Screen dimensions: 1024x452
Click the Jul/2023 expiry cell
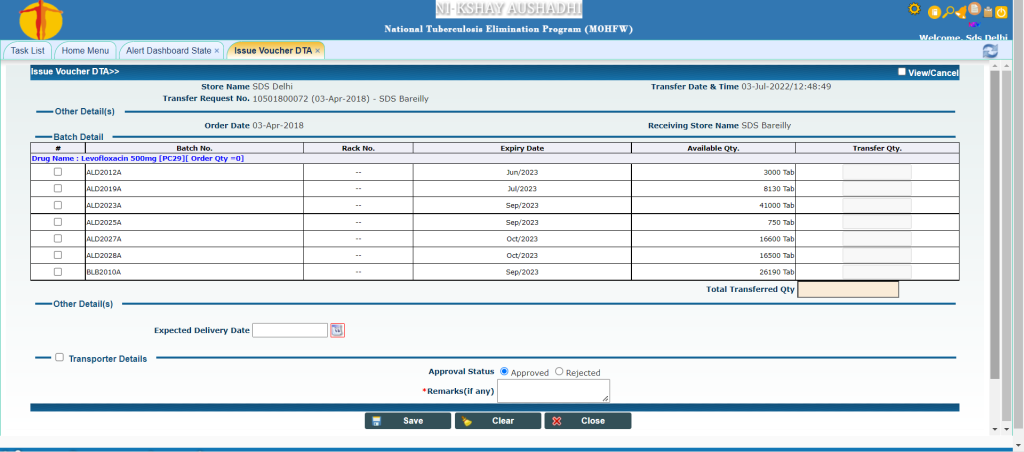522,188
